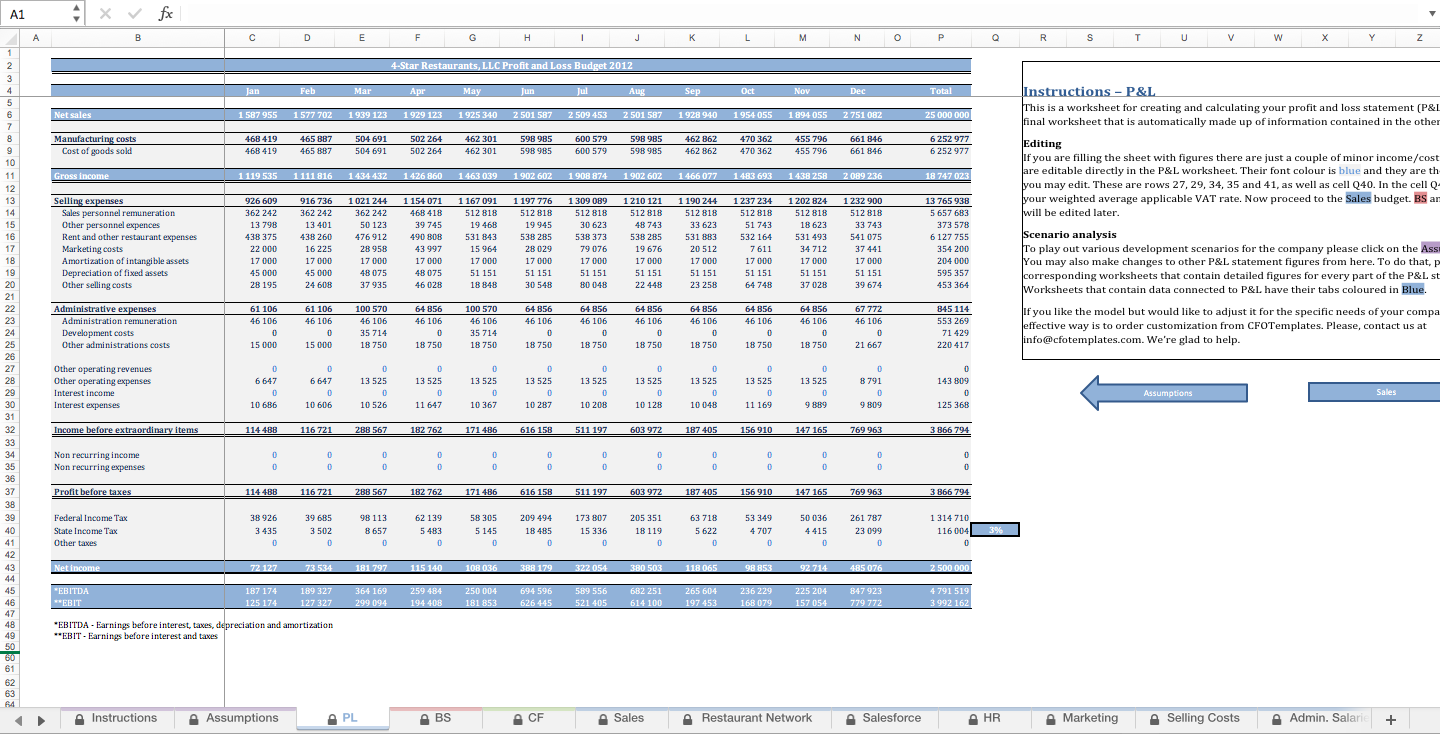Click the add new sheet plus icon
This screenshot has width=1440, height=734.
click(1390, 719)
